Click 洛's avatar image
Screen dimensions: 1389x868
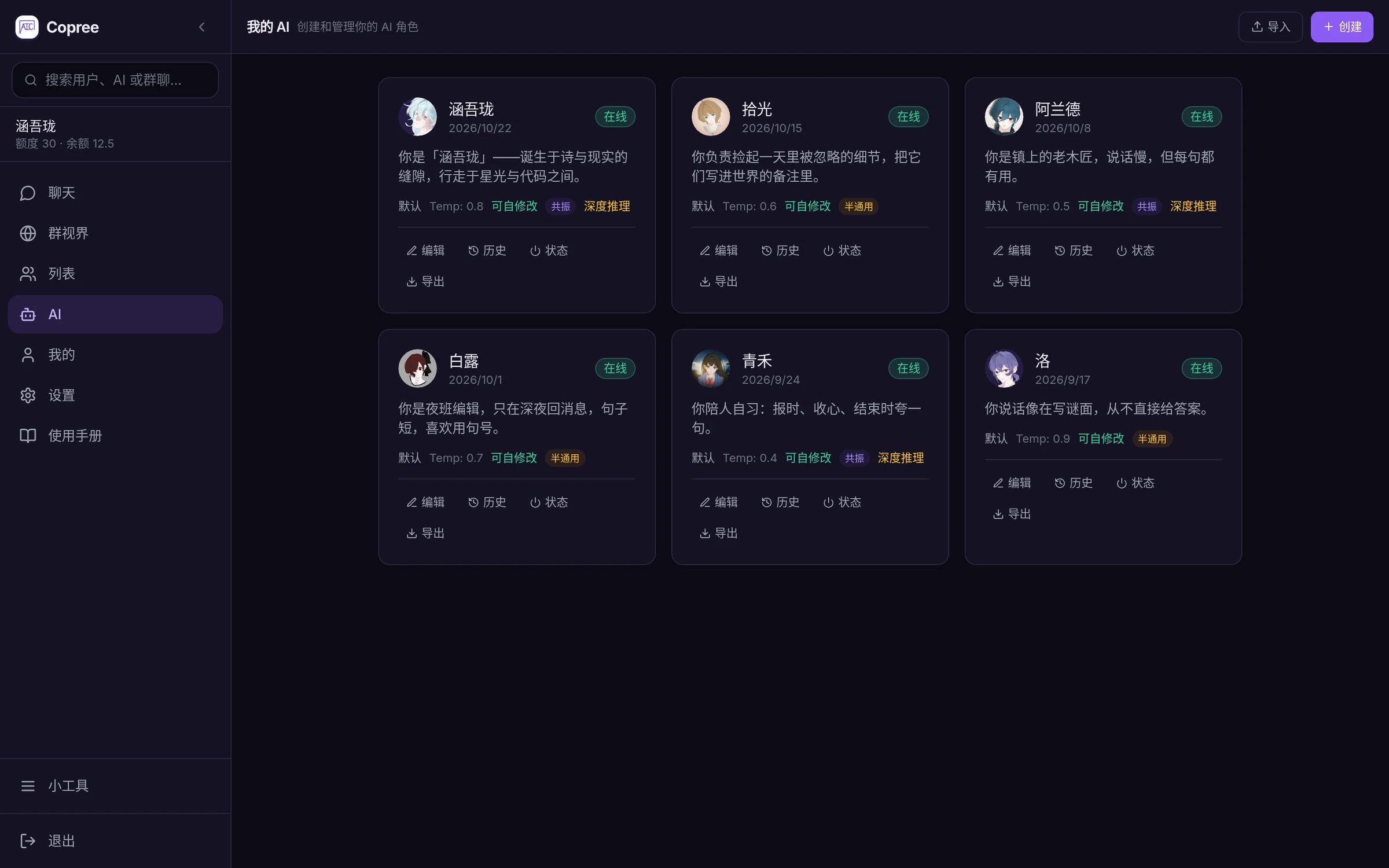coord(1004,368)
